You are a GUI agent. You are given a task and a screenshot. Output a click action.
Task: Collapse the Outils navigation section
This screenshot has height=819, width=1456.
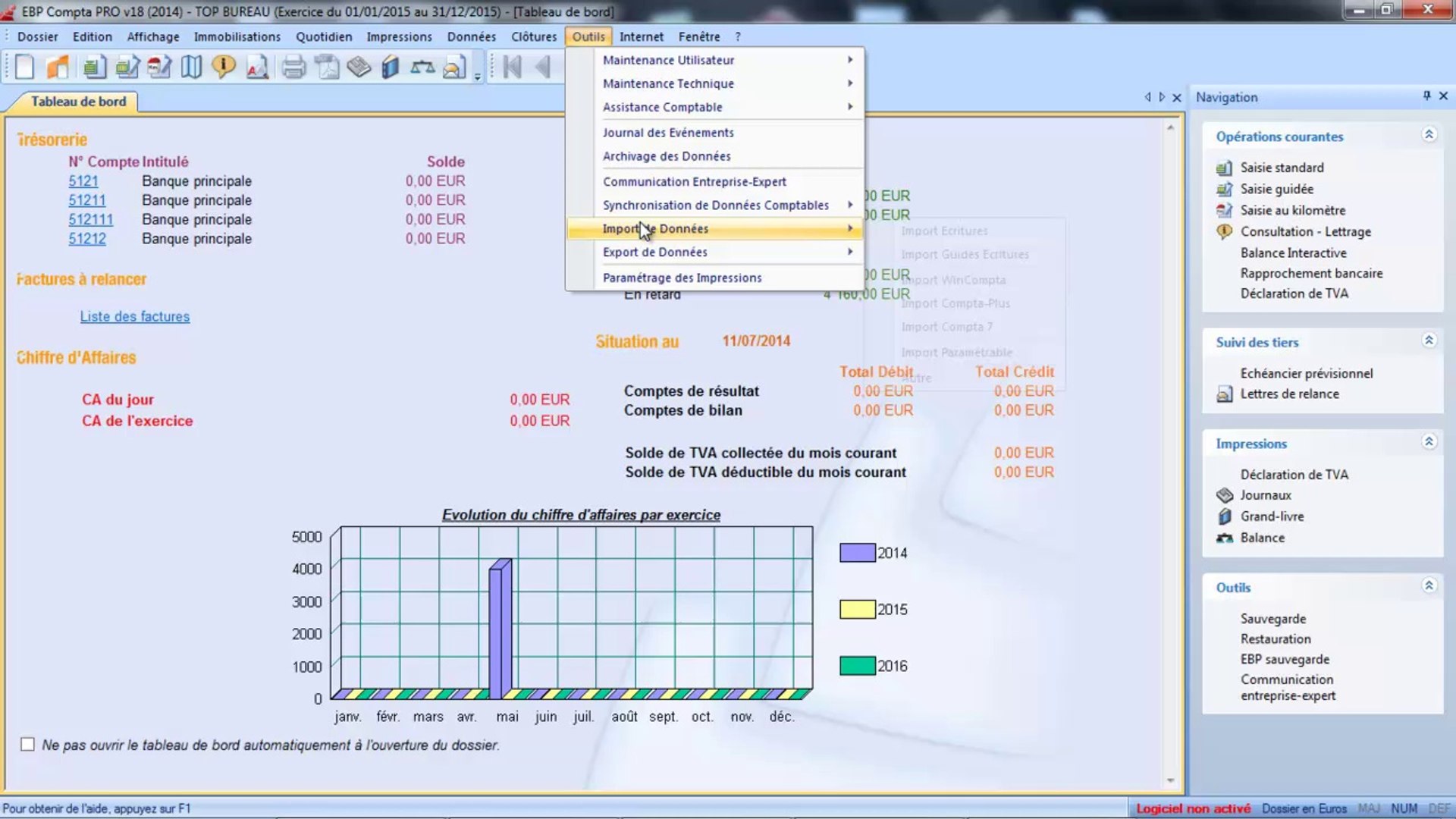[1429, 585]
